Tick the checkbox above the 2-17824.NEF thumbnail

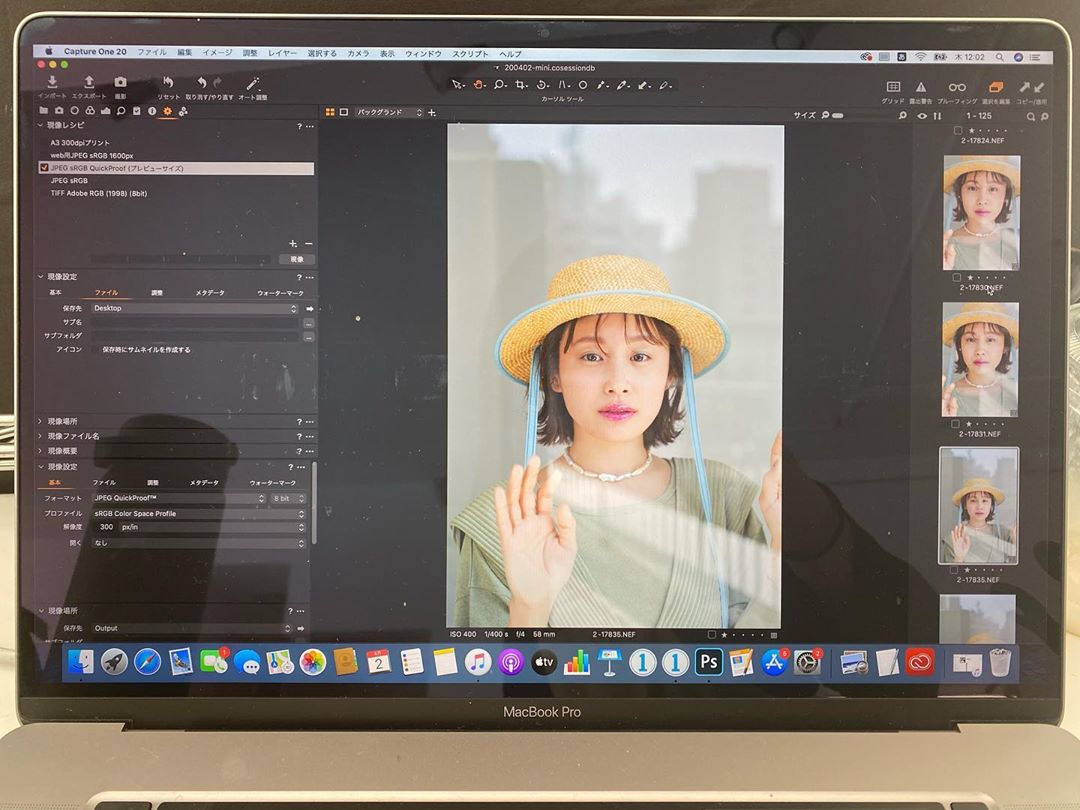pos(957,130)
